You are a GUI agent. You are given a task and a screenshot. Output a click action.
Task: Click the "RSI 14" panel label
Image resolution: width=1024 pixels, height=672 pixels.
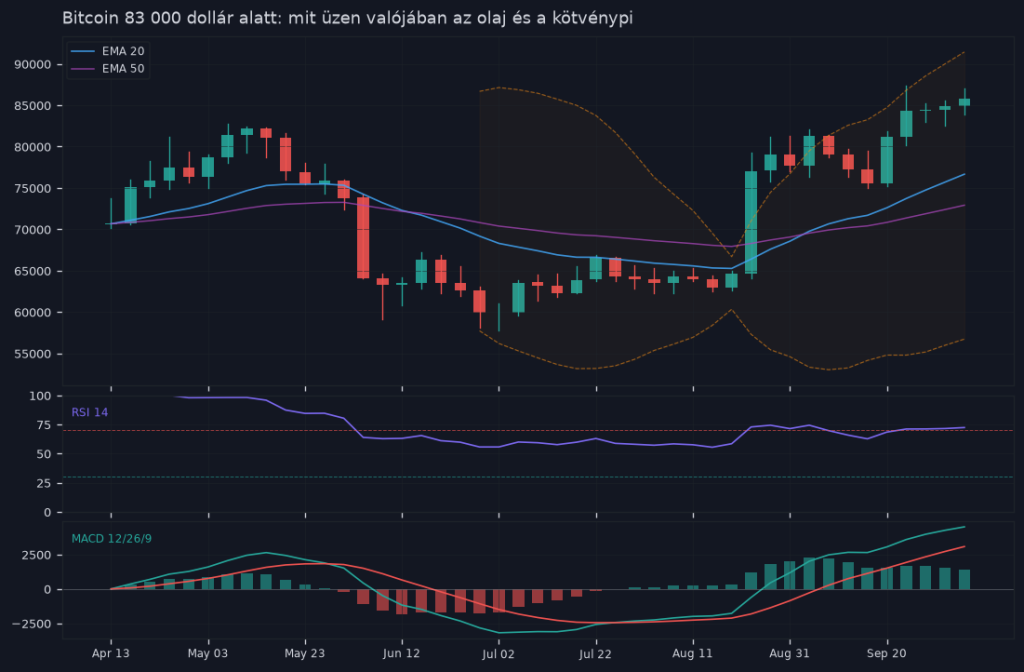pyautogui.click(x=89, y=412)
